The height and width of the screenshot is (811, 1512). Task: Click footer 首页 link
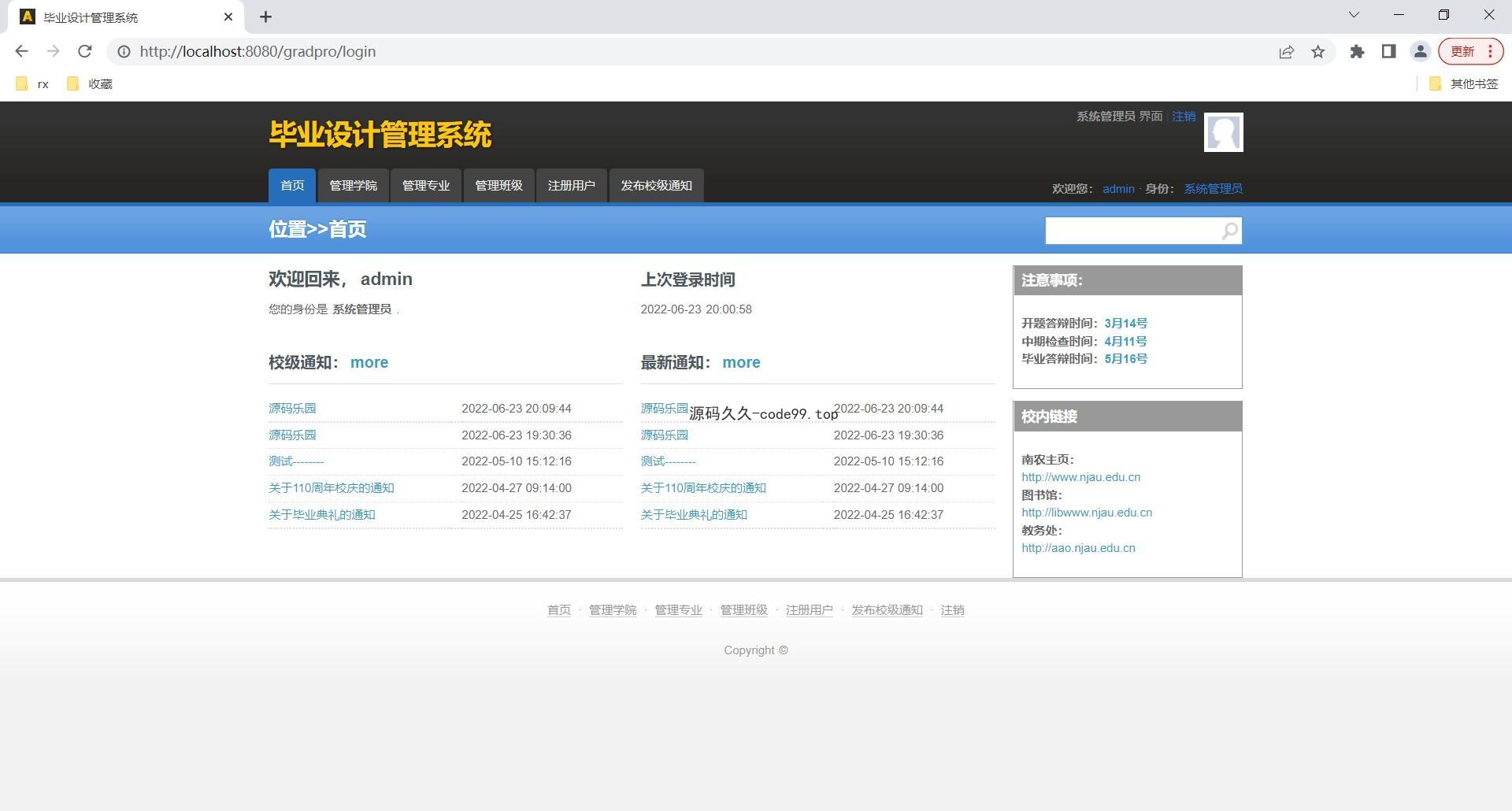point(559,610)
